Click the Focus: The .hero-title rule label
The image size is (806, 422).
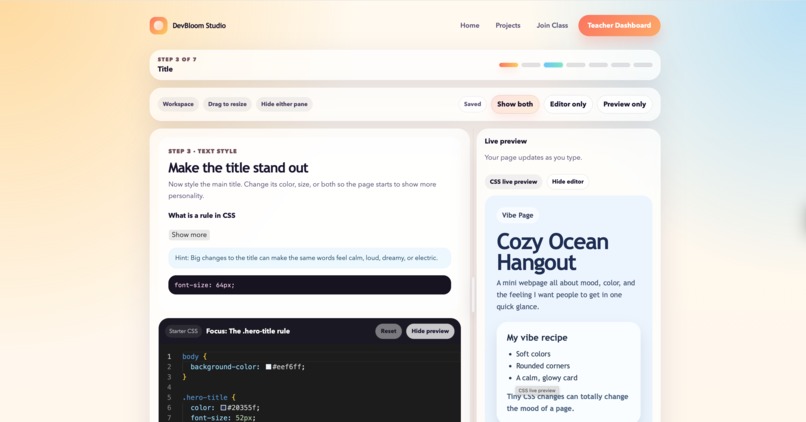pos(248,331)
